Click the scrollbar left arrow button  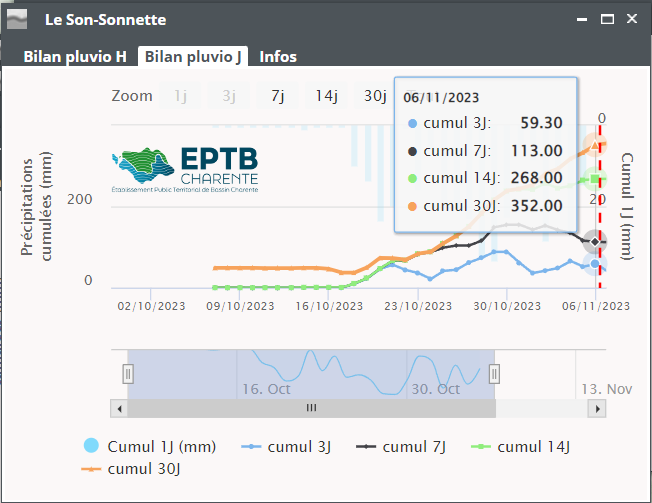pyautogui.click(x=119, y=408)
